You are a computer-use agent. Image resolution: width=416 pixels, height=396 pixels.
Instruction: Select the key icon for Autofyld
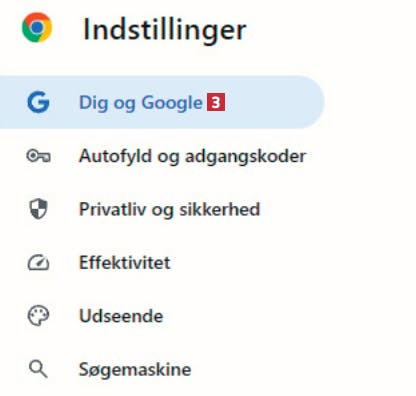pos(38,156)
